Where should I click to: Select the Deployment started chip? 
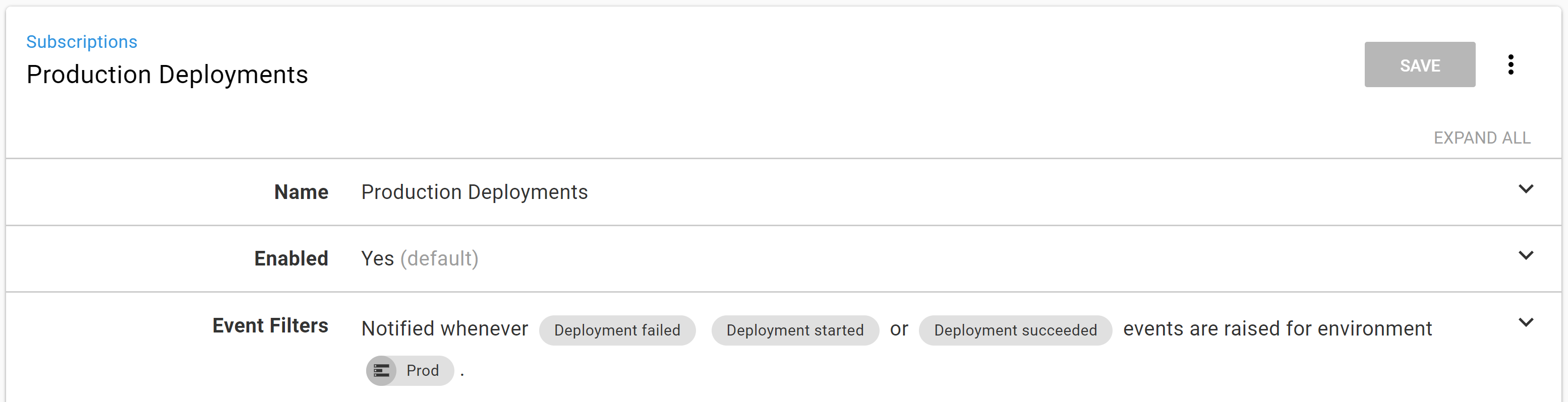[794, 330]
